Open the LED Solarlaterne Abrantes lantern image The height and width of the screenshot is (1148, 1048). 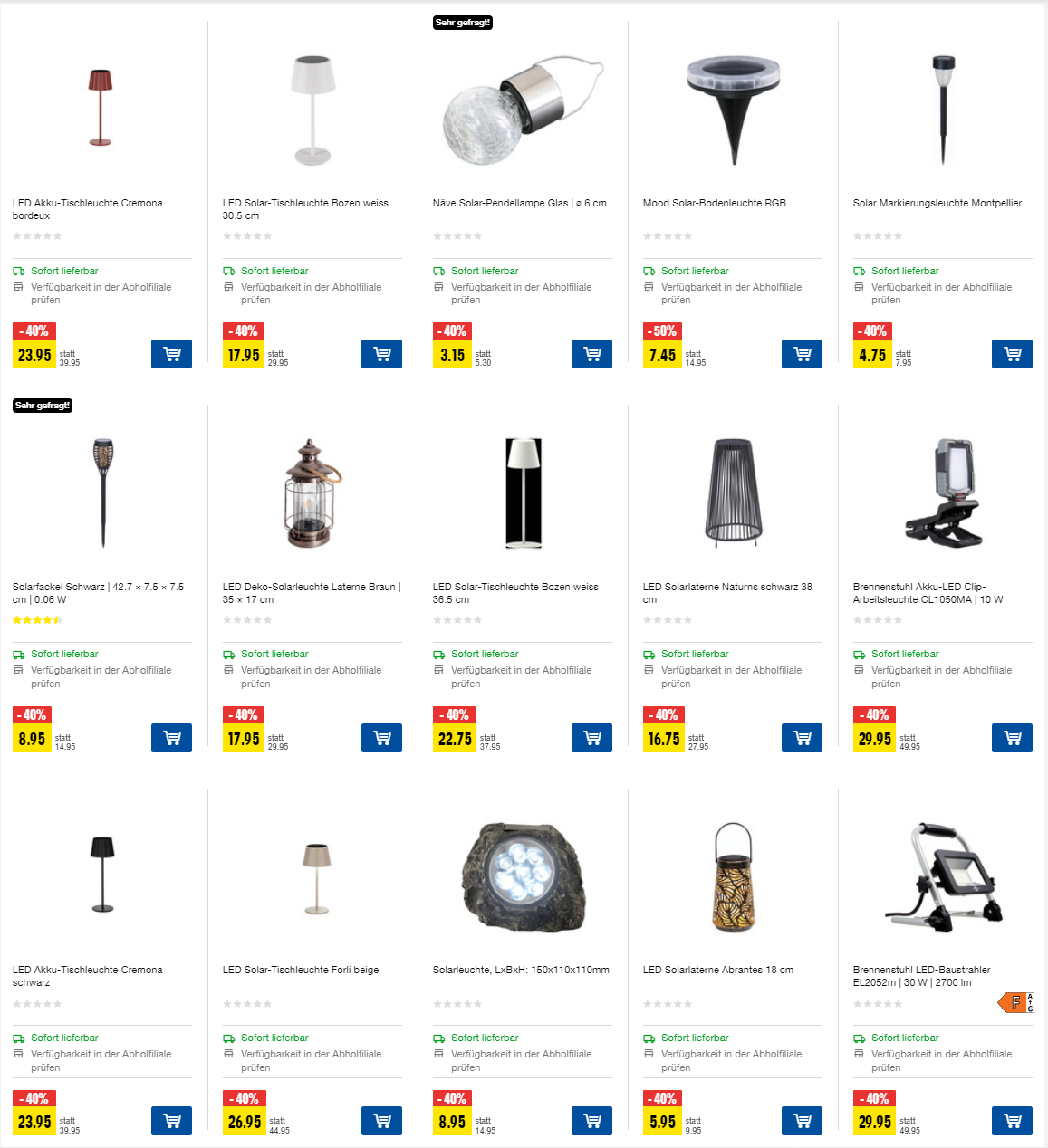(733, 877)
